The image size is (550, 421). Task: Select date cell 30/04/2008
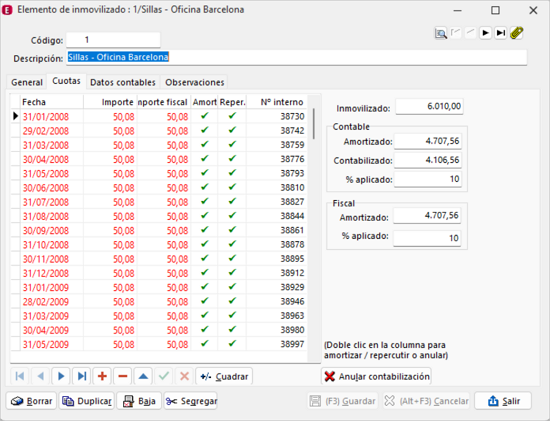coord(52,159)
